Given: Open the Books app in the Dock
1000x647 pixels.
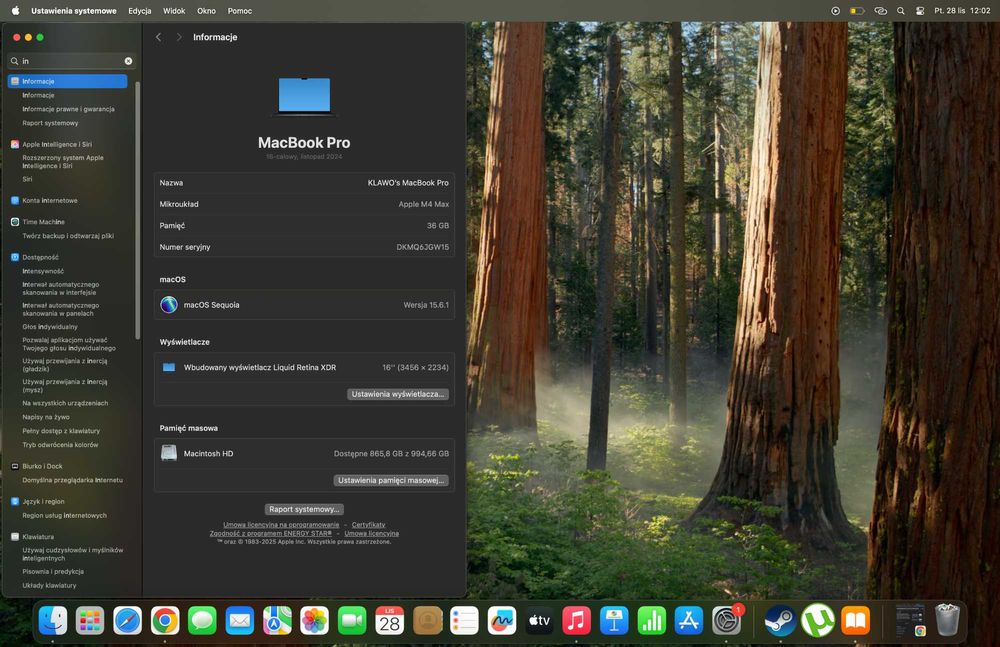Looking at the screenshot, I should click(x=855, y=620).
